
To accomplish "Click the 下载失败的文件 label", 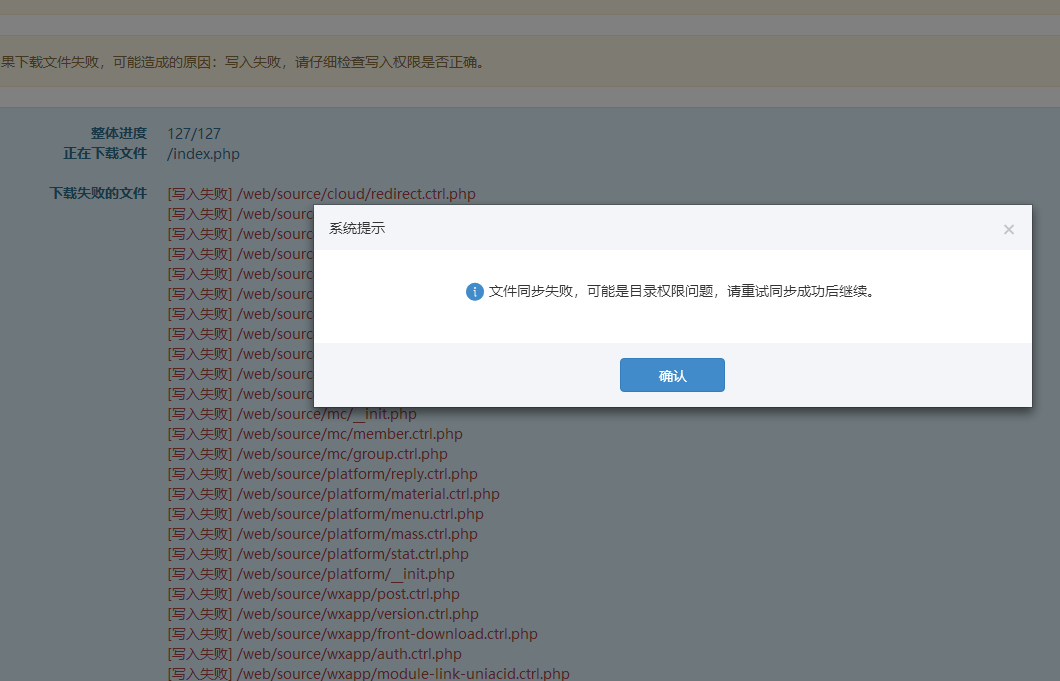I will pyautogui.click(x=98, y=193).
